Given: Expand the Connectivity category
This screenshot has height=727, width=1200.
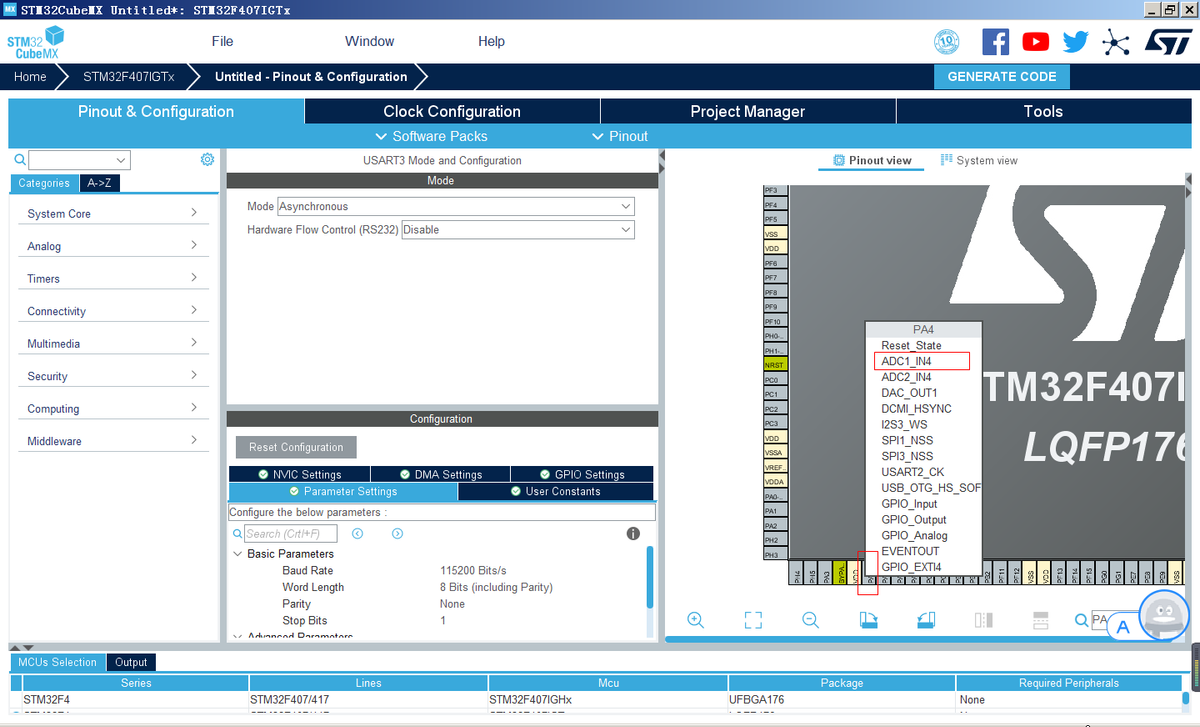Looking at the screenshot, I should click(x=112, y=311).
